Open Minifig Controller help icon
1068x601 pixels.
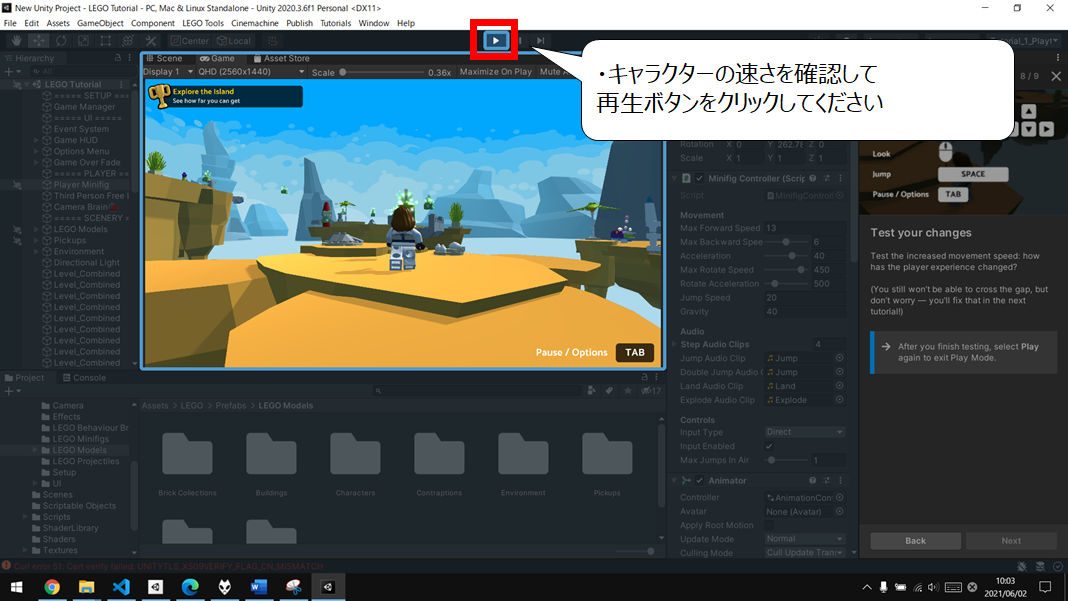tap(813, 179)
